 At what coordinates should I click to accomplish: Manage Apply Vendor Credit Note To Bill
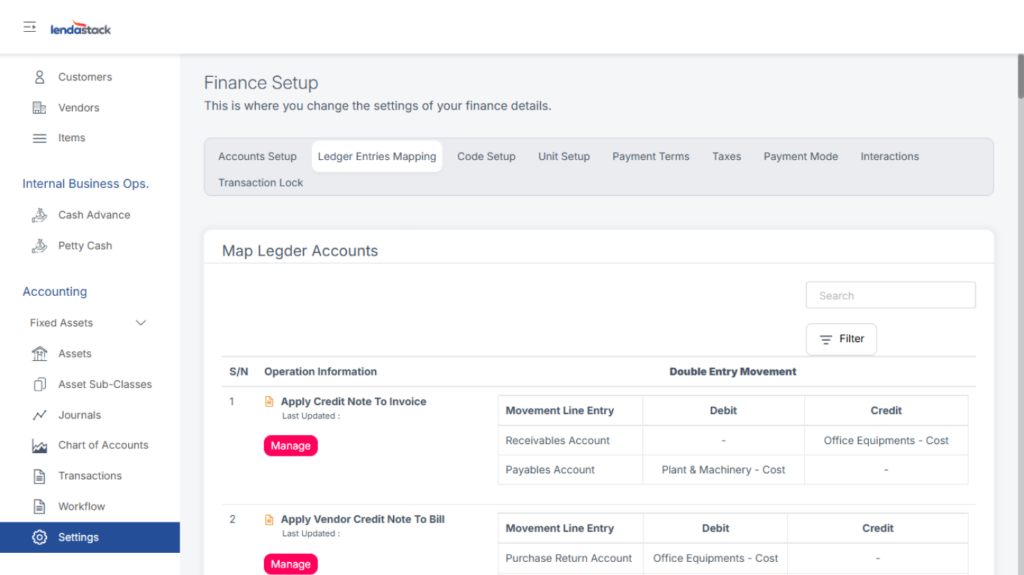[x=290, y=564]
